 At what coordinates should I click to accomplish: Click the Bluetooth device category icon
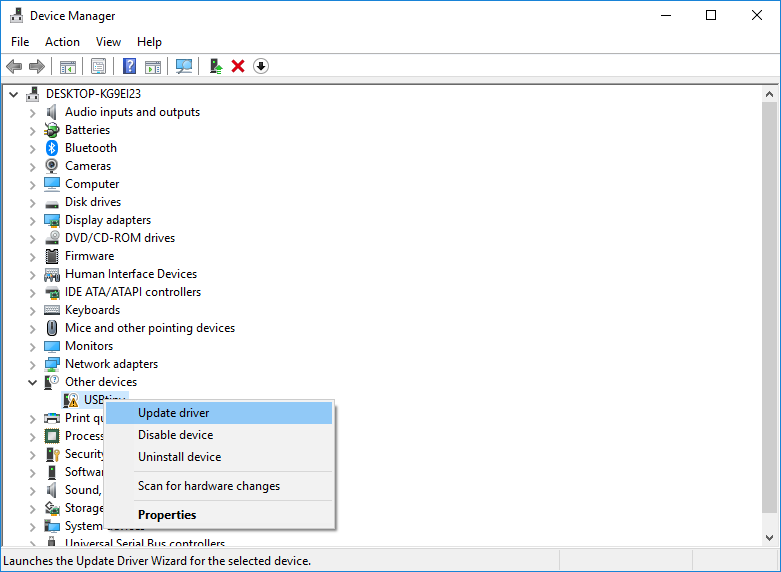(x=52, y=148)
